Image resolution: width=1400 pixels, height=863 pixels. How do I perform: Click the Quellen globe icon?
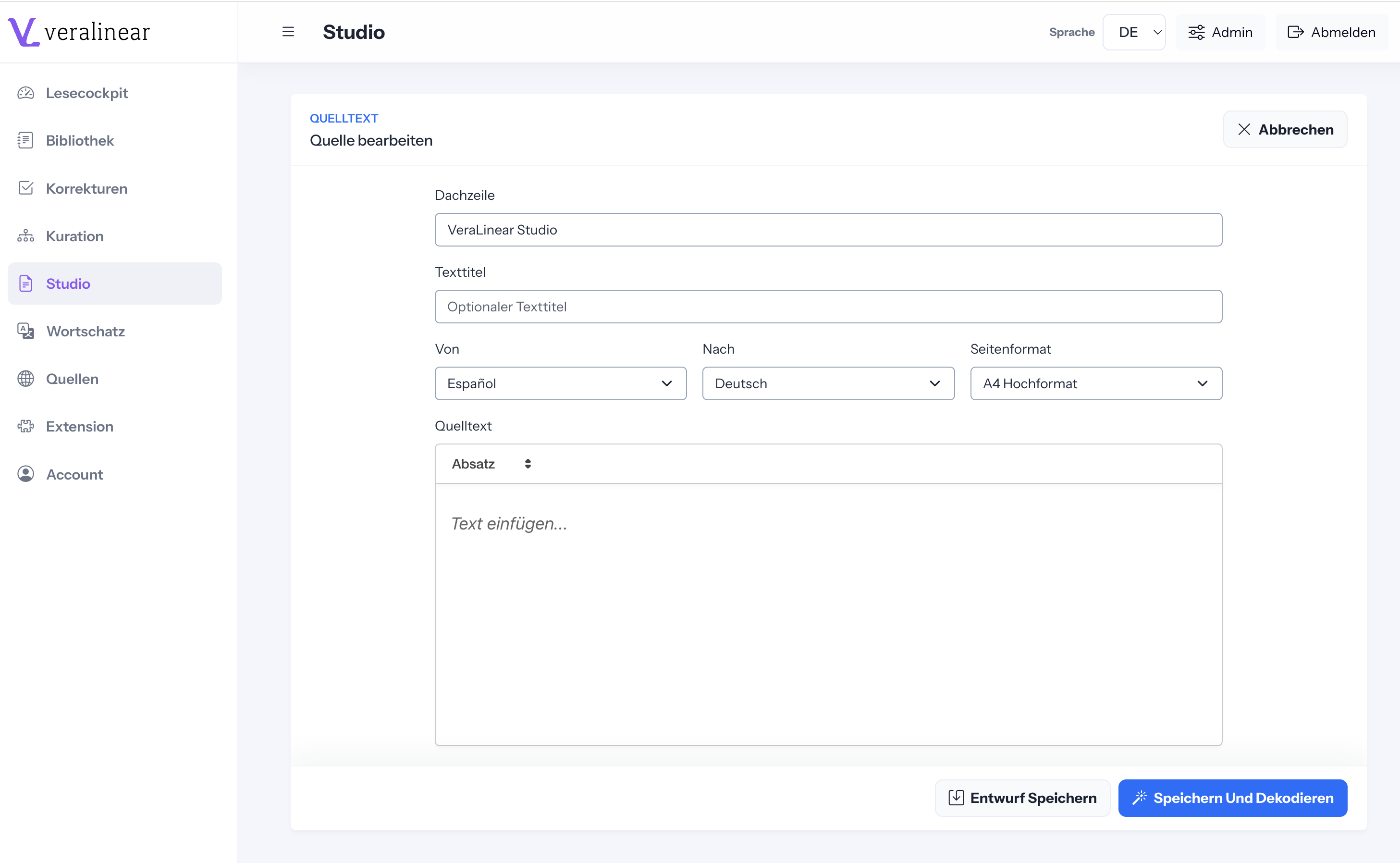(x=25, y=379)
